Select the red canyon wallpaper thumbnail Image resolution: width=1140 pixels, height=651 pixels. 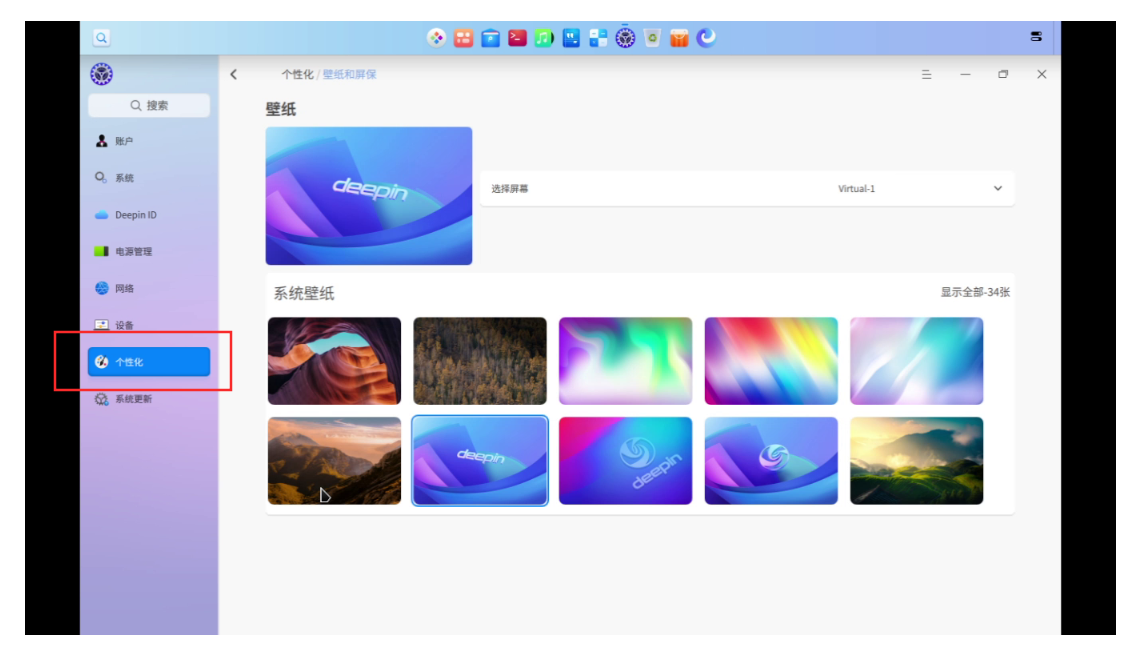coord(334,361)
